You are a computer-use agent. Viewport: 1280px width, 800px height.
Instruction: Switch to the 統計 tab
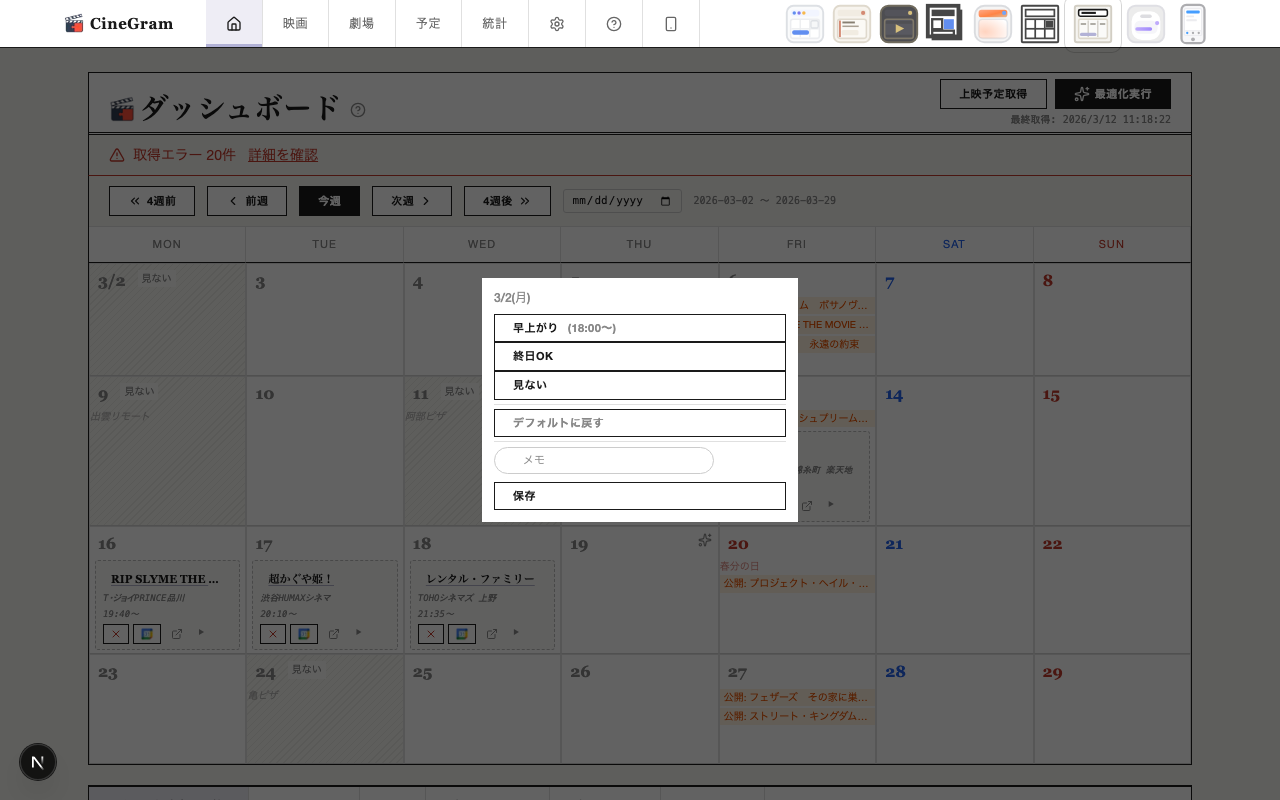(494, 24)
